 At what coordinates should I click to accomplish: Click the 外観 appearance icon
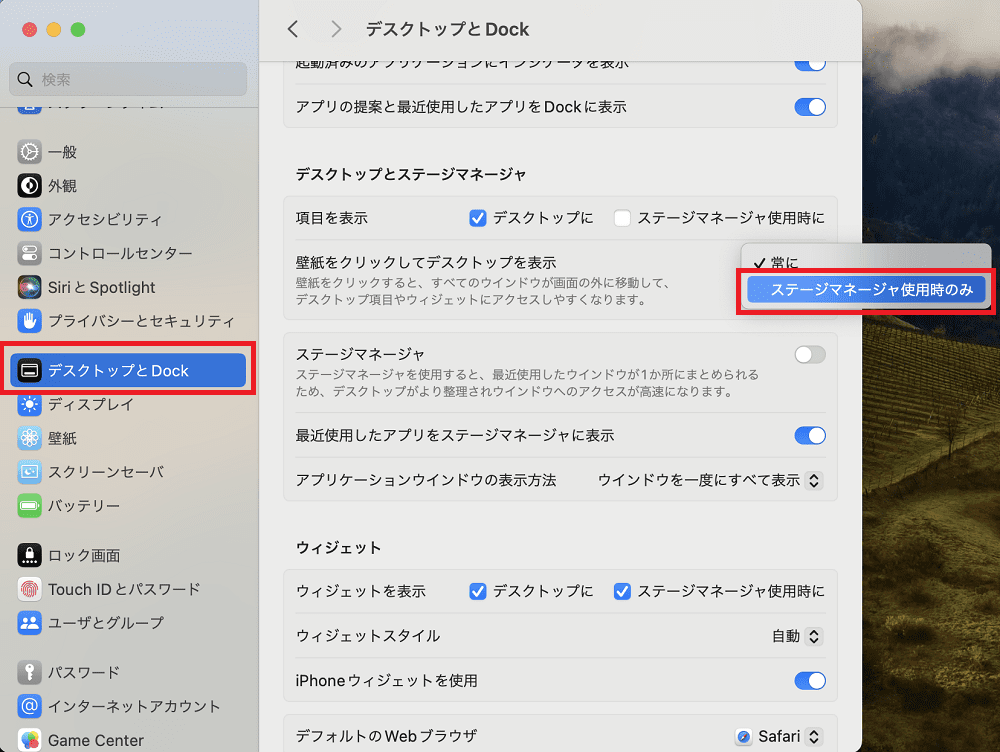[x=29, y=186]
